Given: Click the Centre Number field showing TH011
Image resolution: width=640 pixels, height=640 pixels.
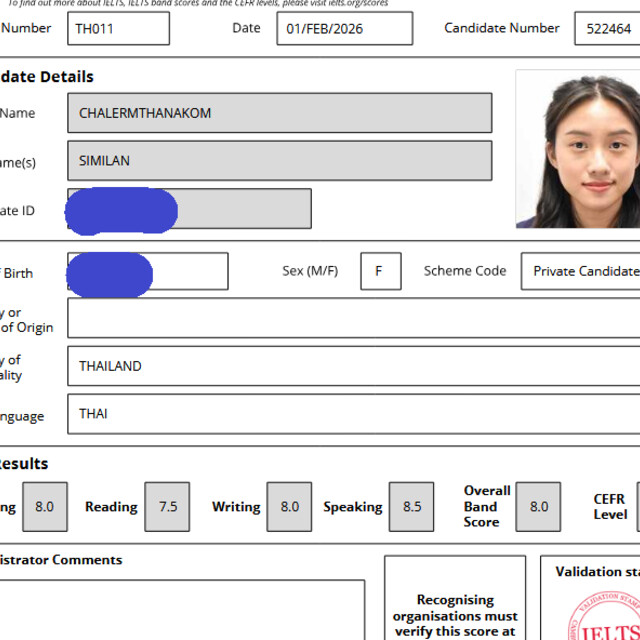Looking at the screenshot, I should [x=118, y=29].
